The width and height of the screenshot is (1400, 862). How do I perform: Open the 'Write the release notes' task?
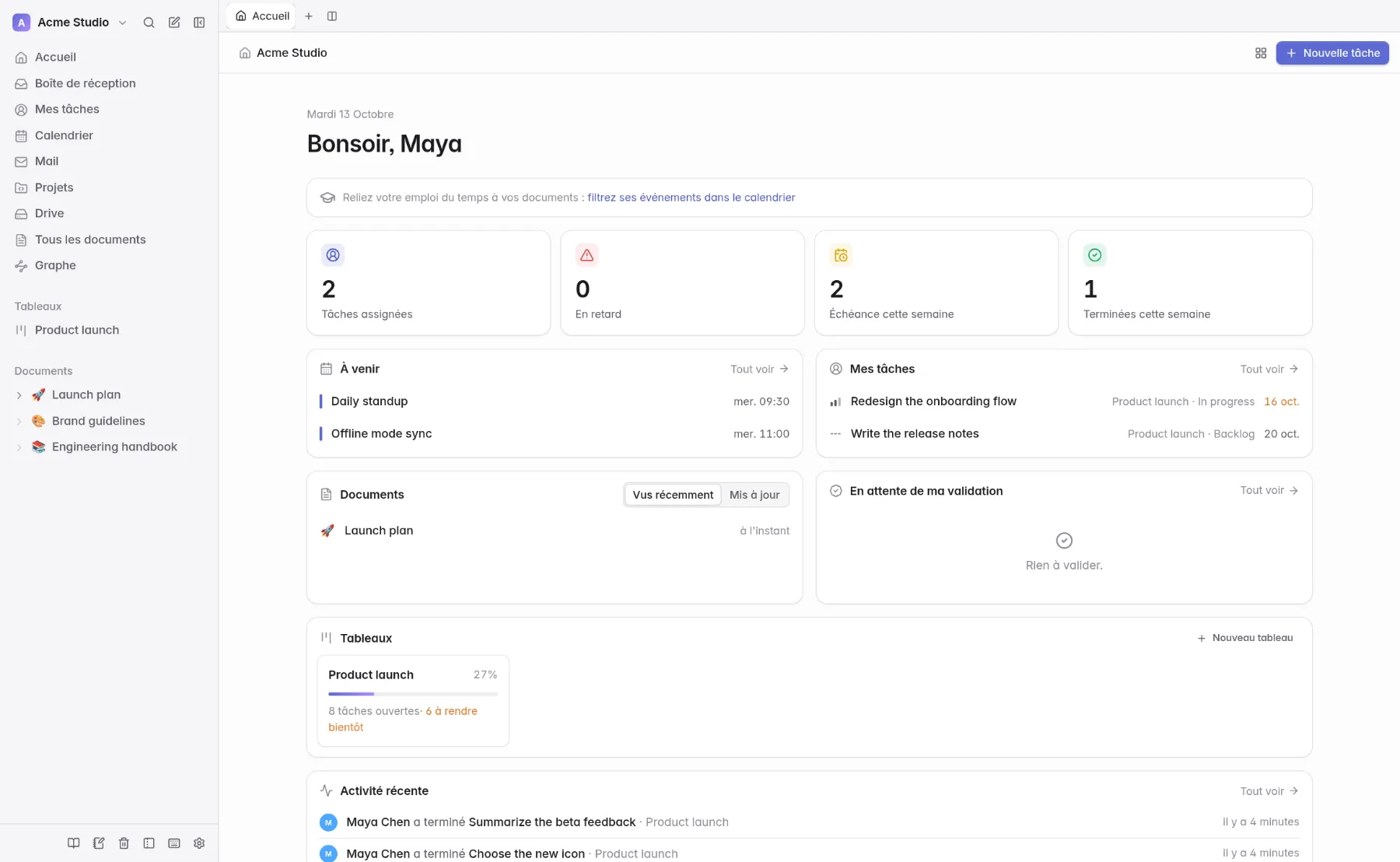pos(1064,434)
